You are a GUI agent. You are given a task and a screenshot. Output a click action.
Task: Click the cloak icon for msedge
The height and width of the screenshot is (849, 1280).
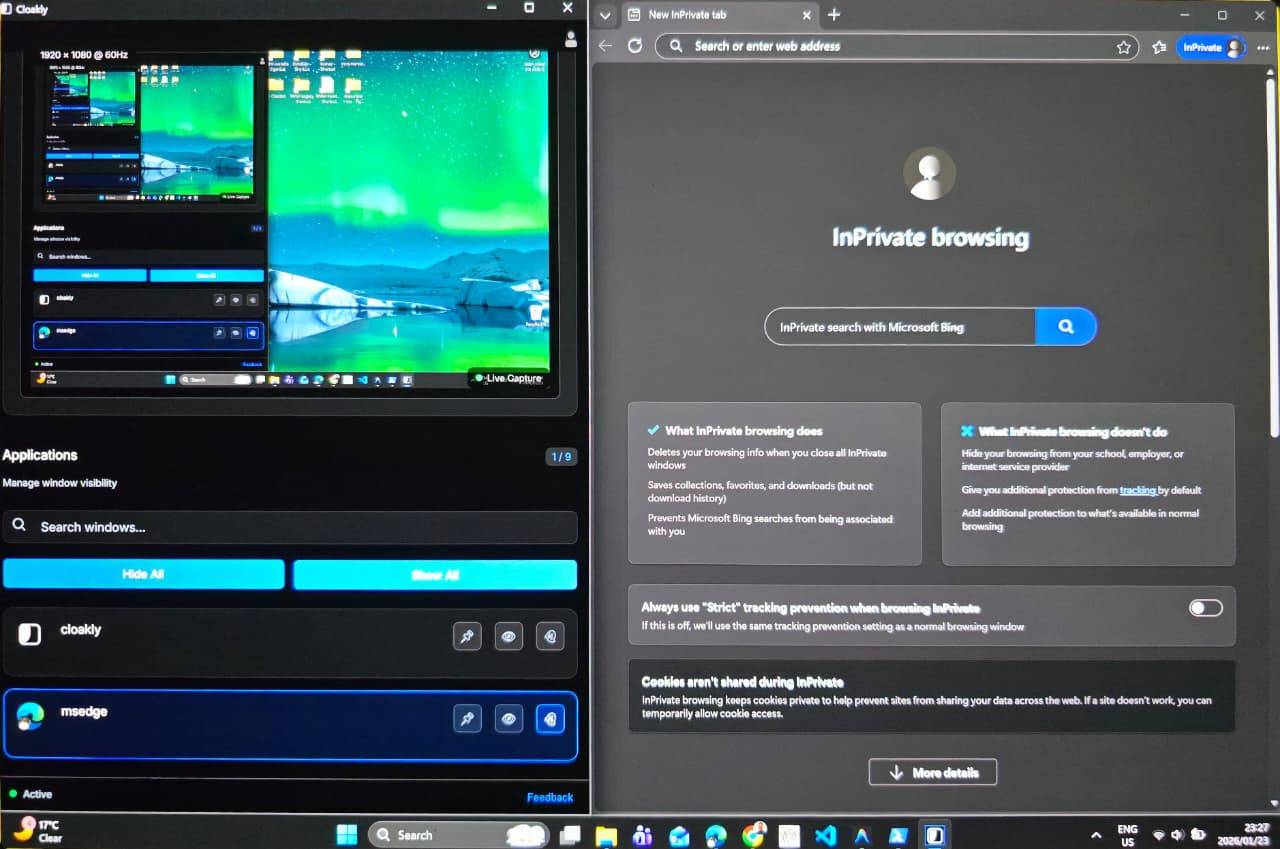[550, 719]
